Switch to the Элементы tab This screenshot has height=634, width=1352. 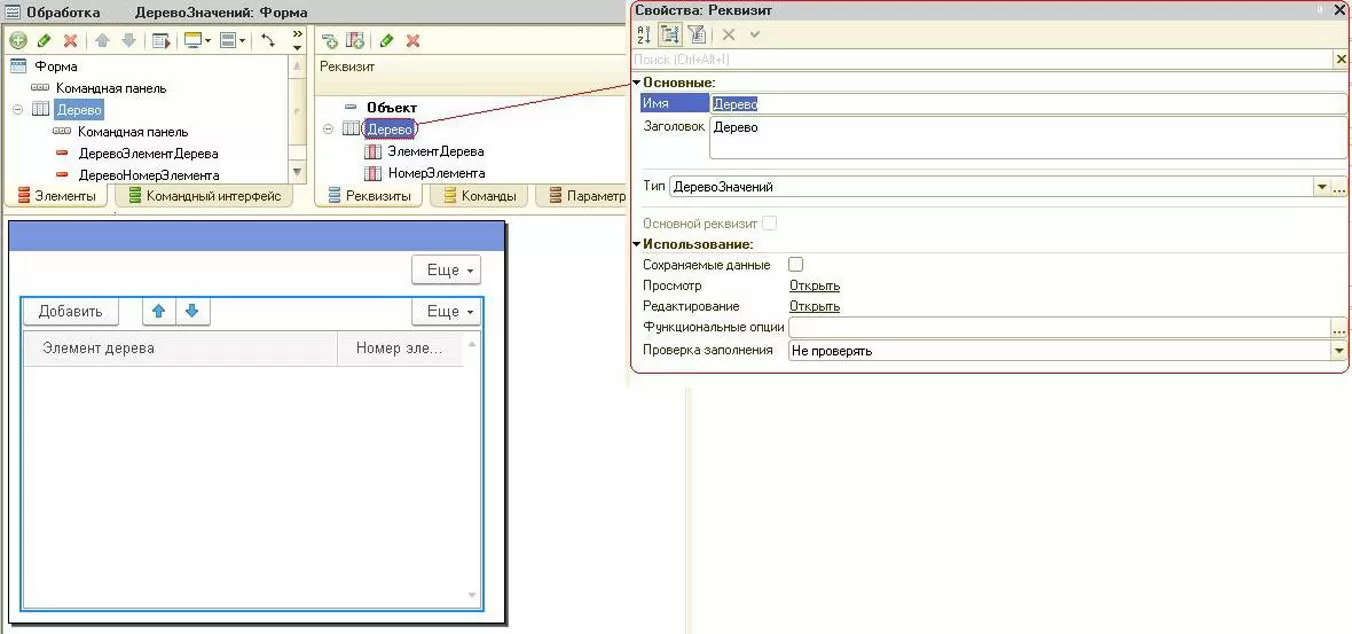pos(56,196)
